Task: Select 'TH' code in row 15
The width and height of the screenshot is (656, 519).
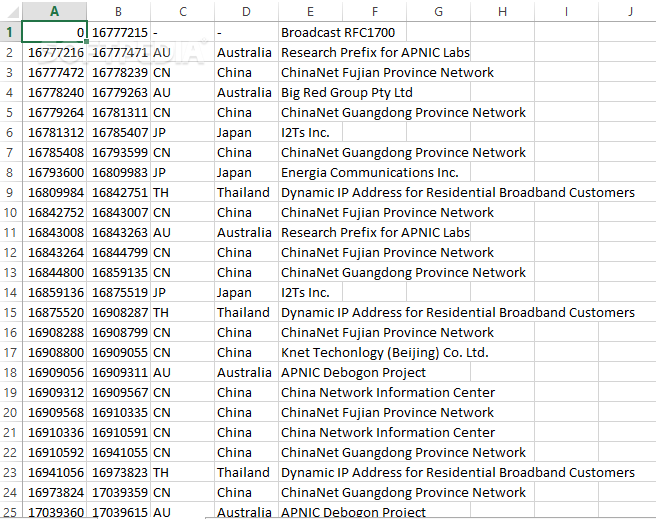Action: click(x=182, y=312)
